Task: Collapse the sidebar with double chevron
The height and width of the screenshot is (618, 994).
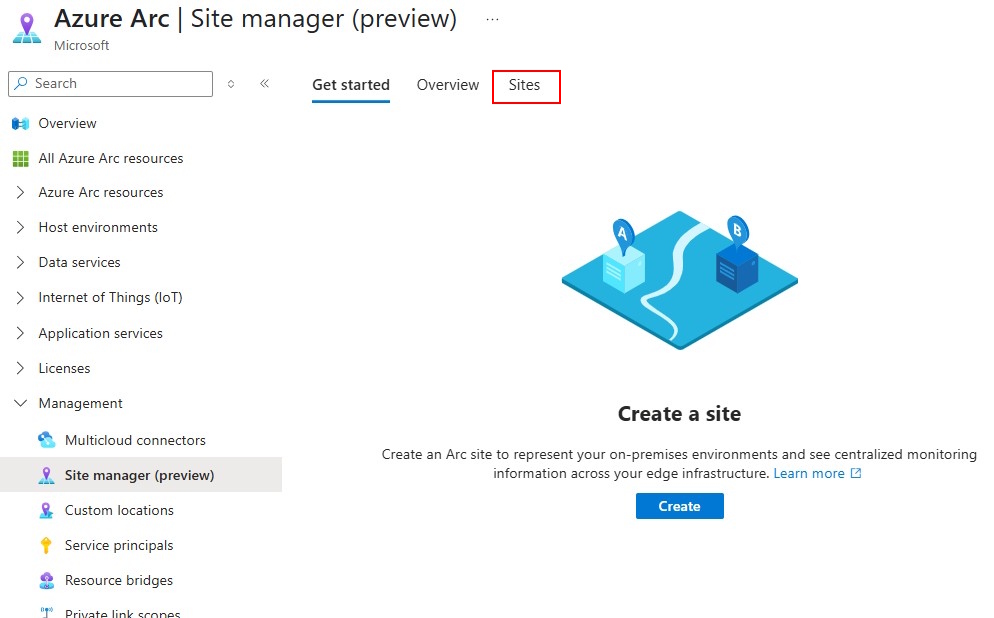Action: pos(264,83)
